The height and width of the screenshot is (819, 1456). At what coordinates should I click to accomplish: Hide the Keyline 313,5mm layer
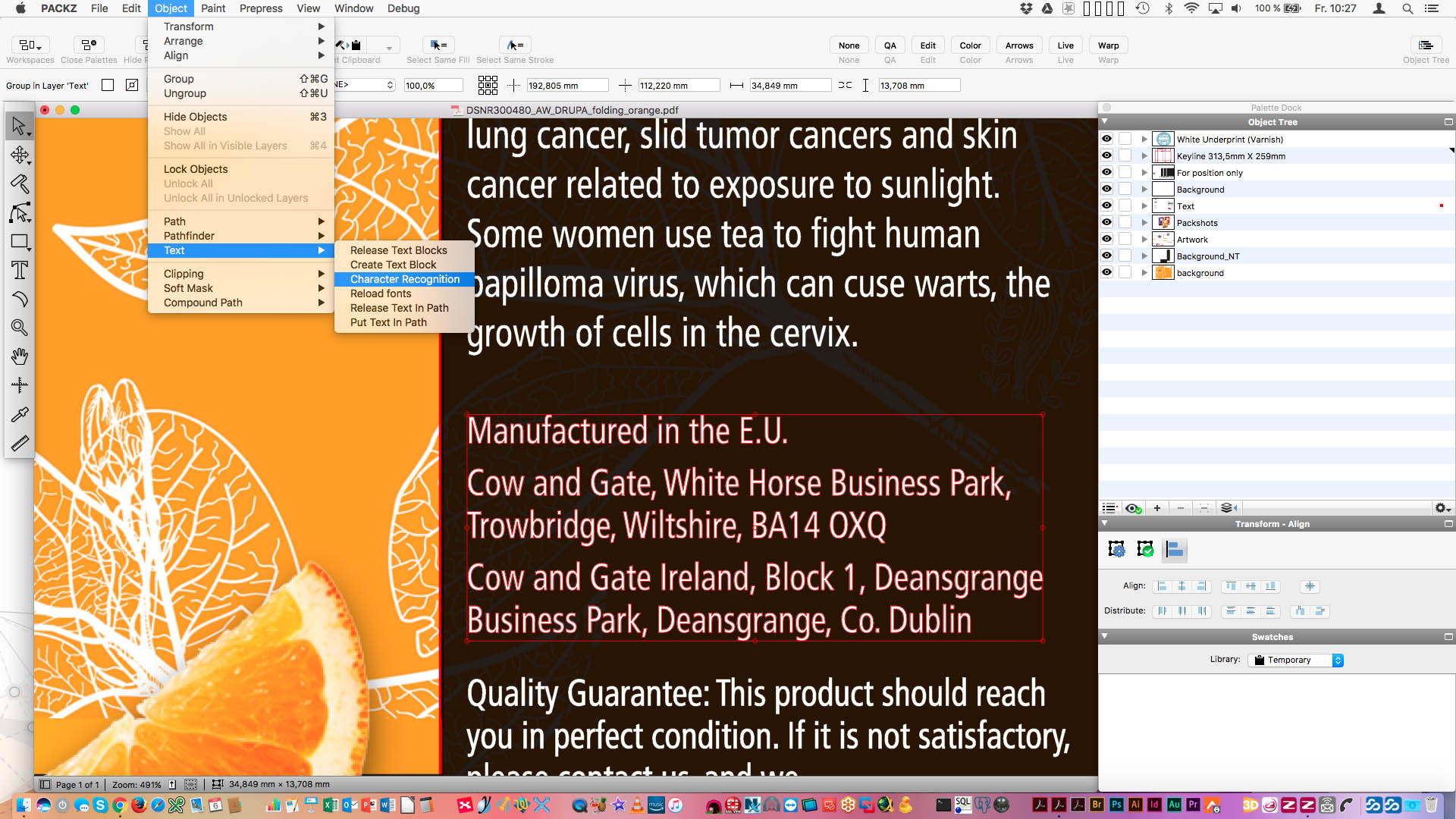(x=1106, y=156)
